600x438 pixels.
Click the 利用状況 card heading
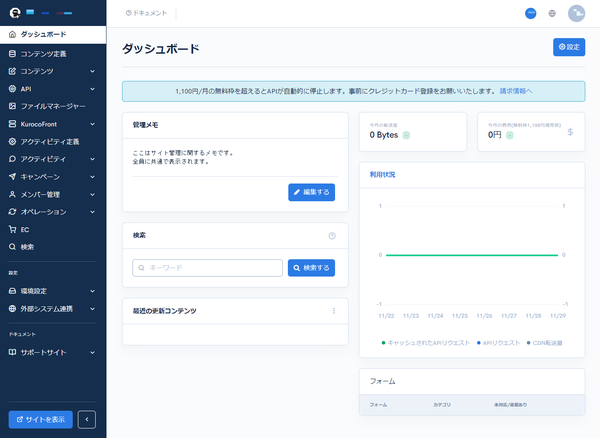[382, 175]
